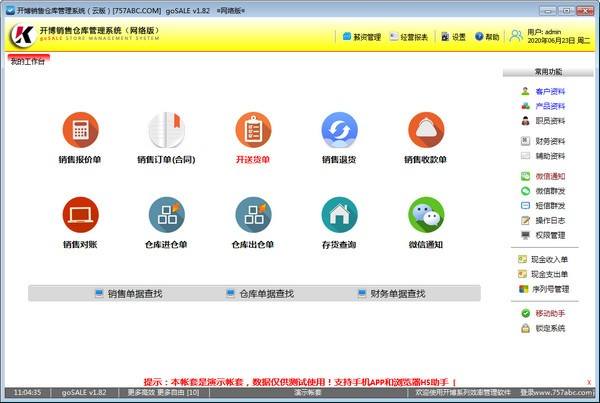Click the 财务单据查找 button

coord(390,293)
